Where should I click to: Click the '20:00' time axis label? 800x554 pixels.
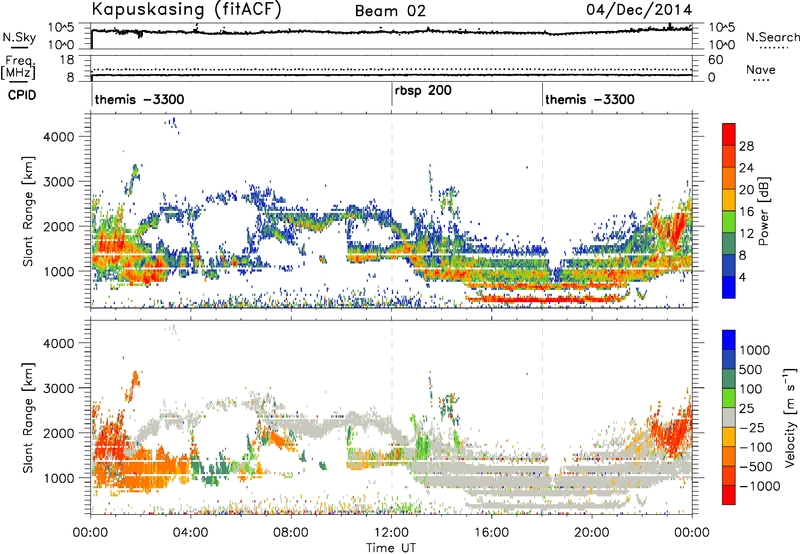592,533
